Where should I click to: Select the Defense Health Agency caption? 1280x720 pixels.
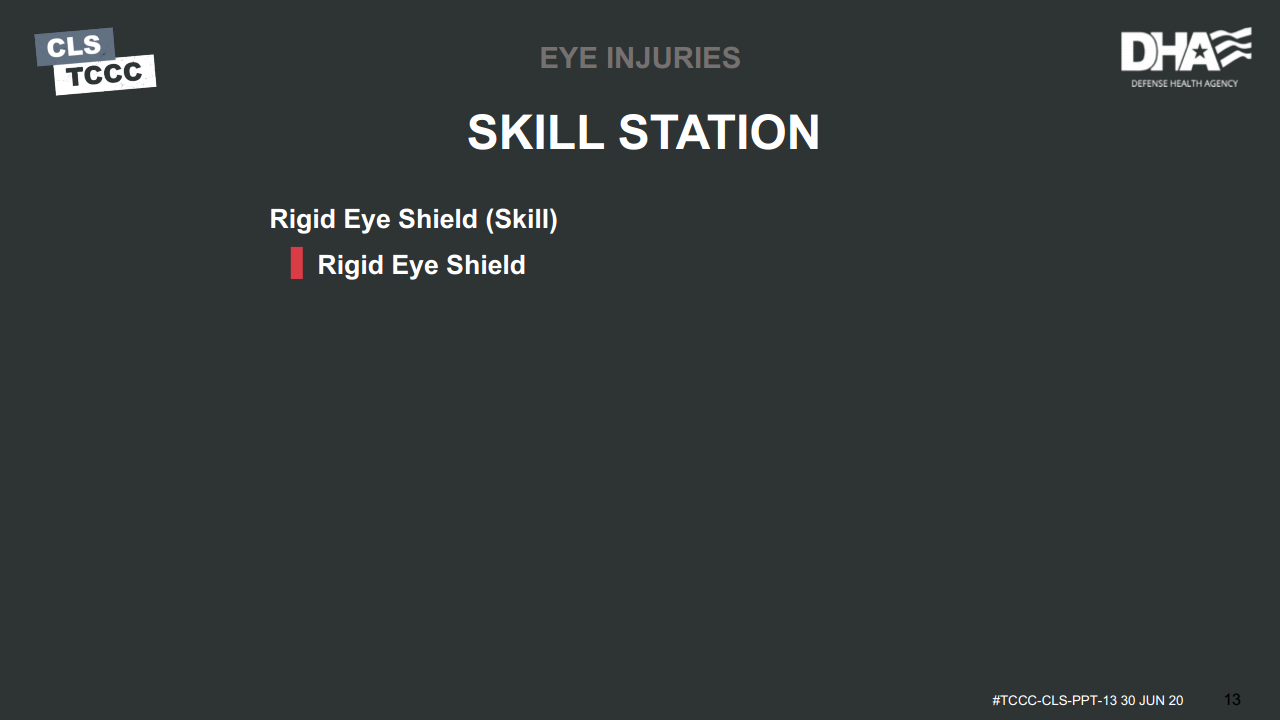1184,83
